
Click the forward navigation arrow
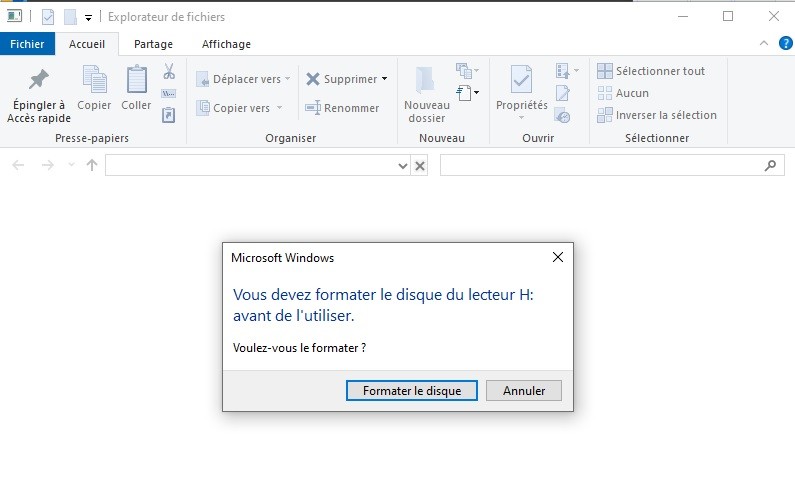click(x=48, y=165)
